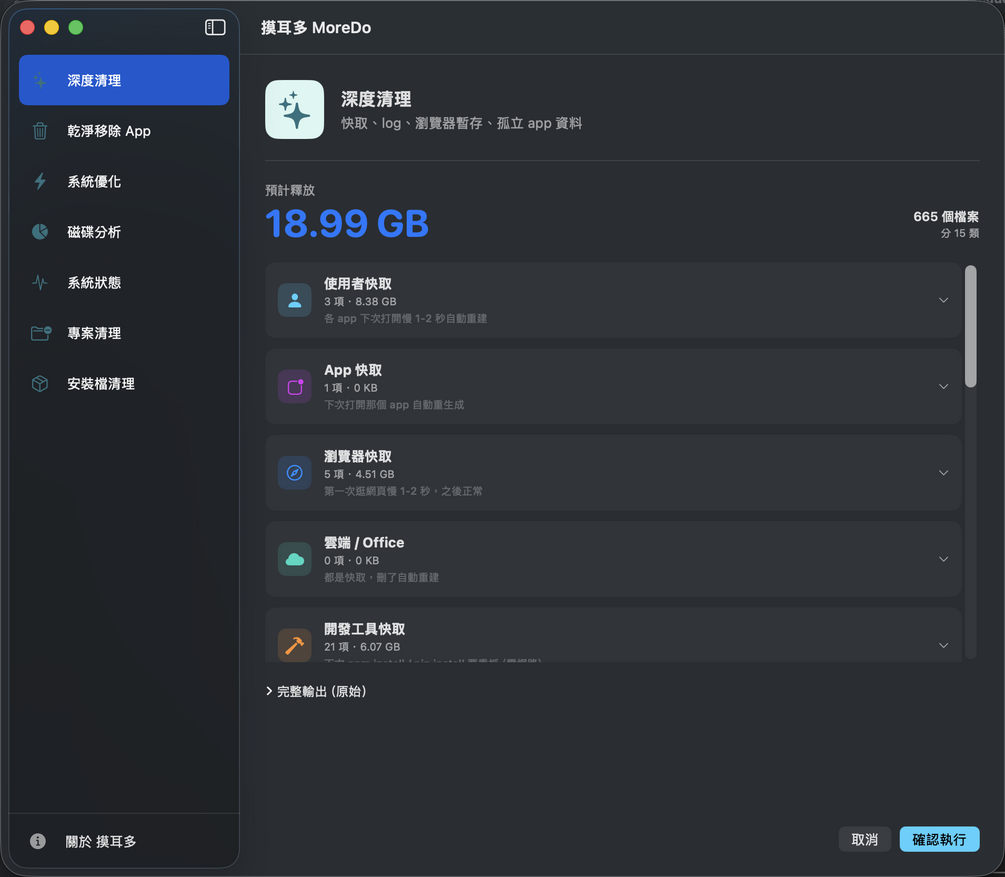The width and height of the screenshot is (1005, 877).
Task: Click the sparkle icon beside 深度清理 in sidebar
Action: point(40,80)
